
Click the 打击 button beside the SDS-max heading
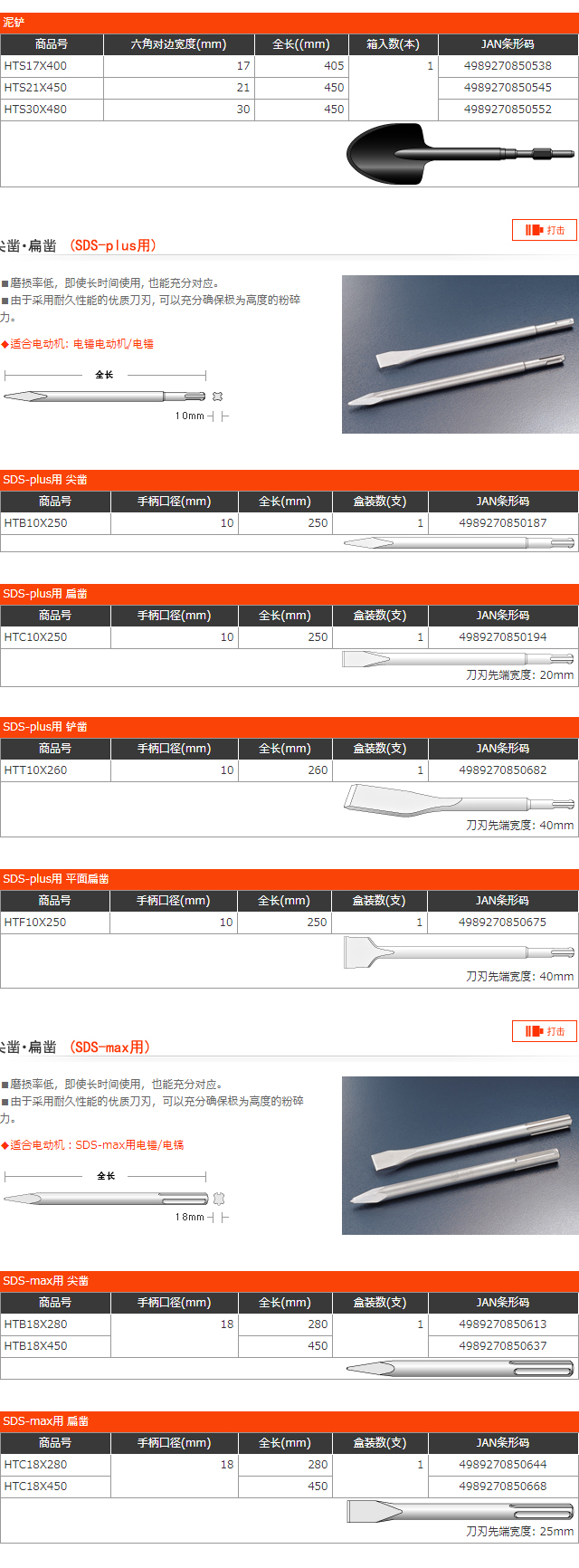(x=545, y=1031)
